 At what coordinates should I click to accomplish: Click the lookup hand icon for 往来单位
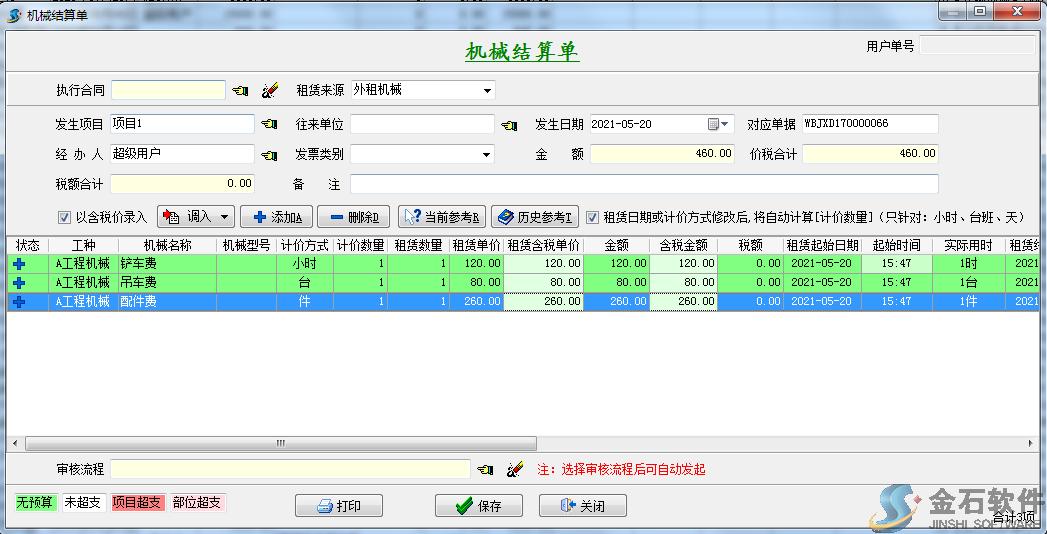coord(509,125)
